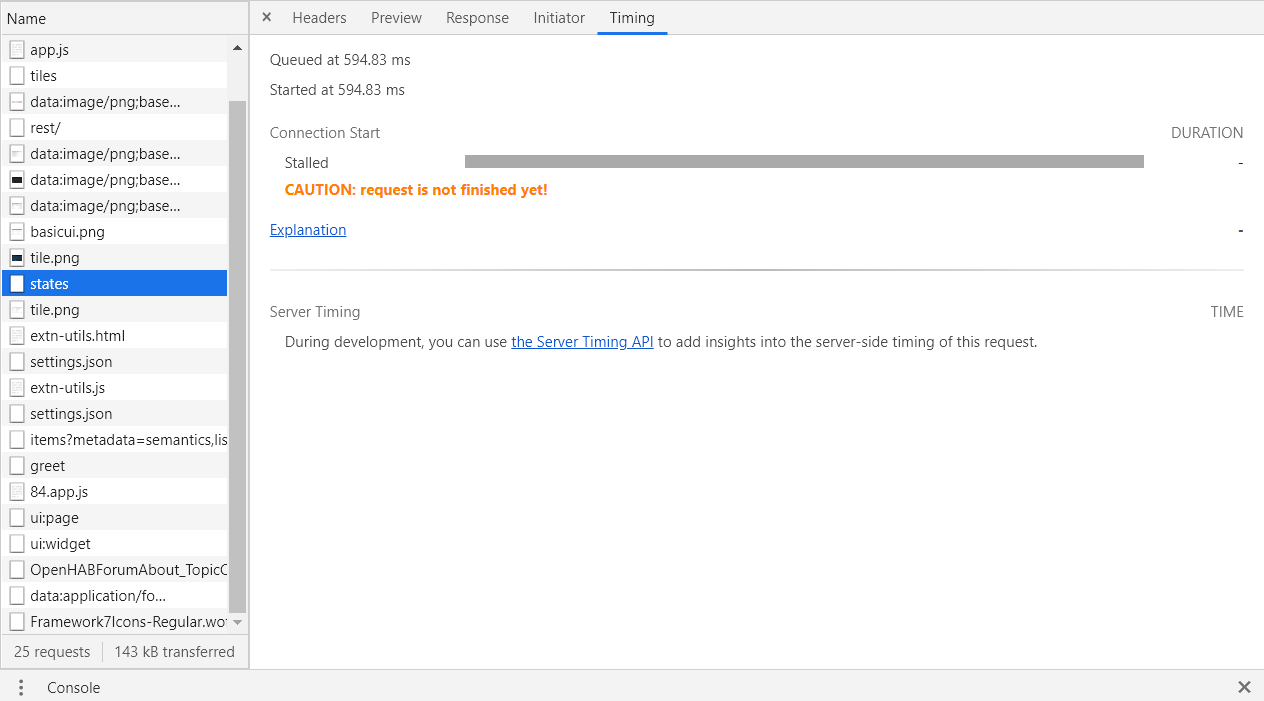Select the rest/ request

click(45, 128)
